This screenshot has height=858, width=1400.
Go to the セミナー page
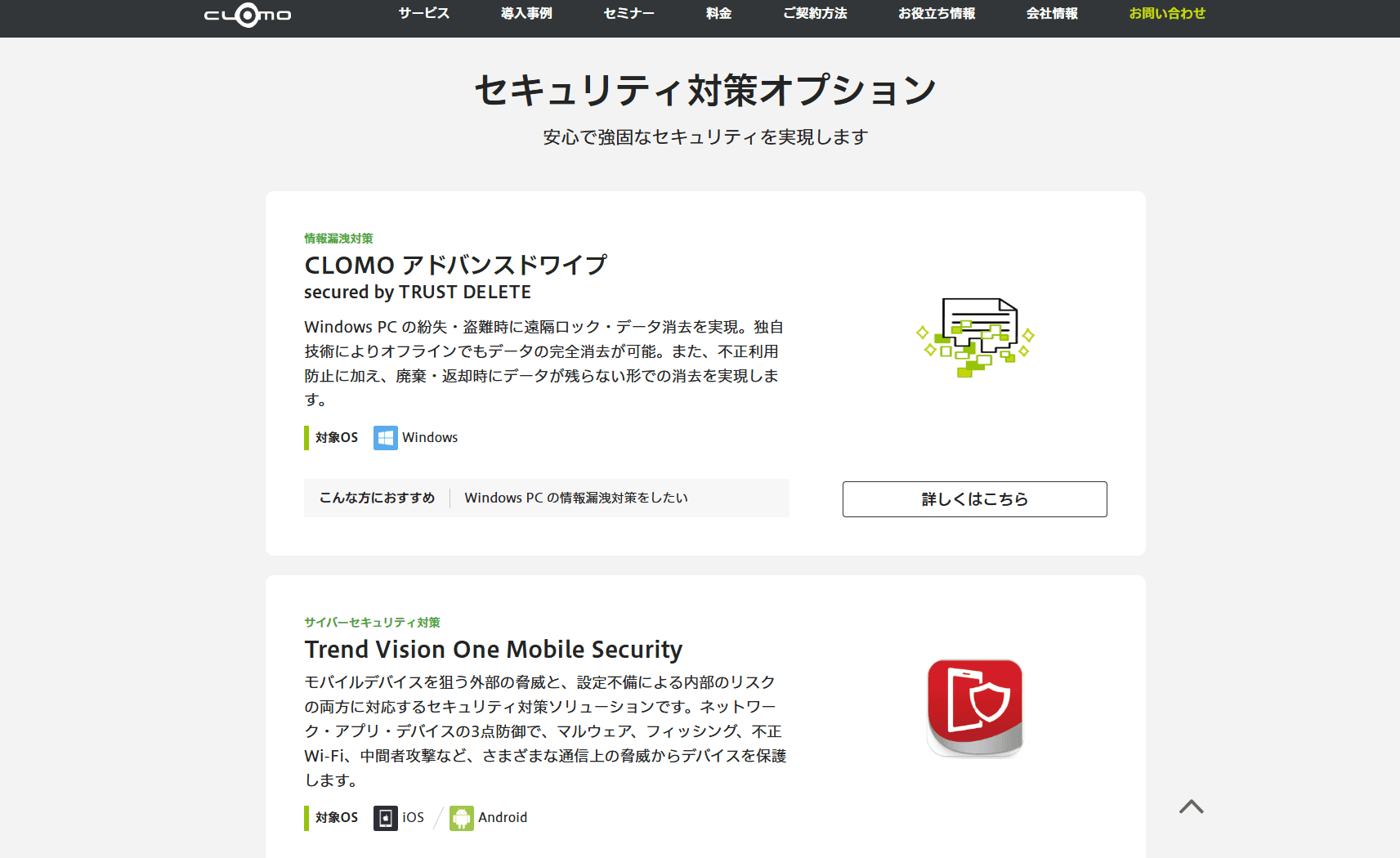coord(629,14)
